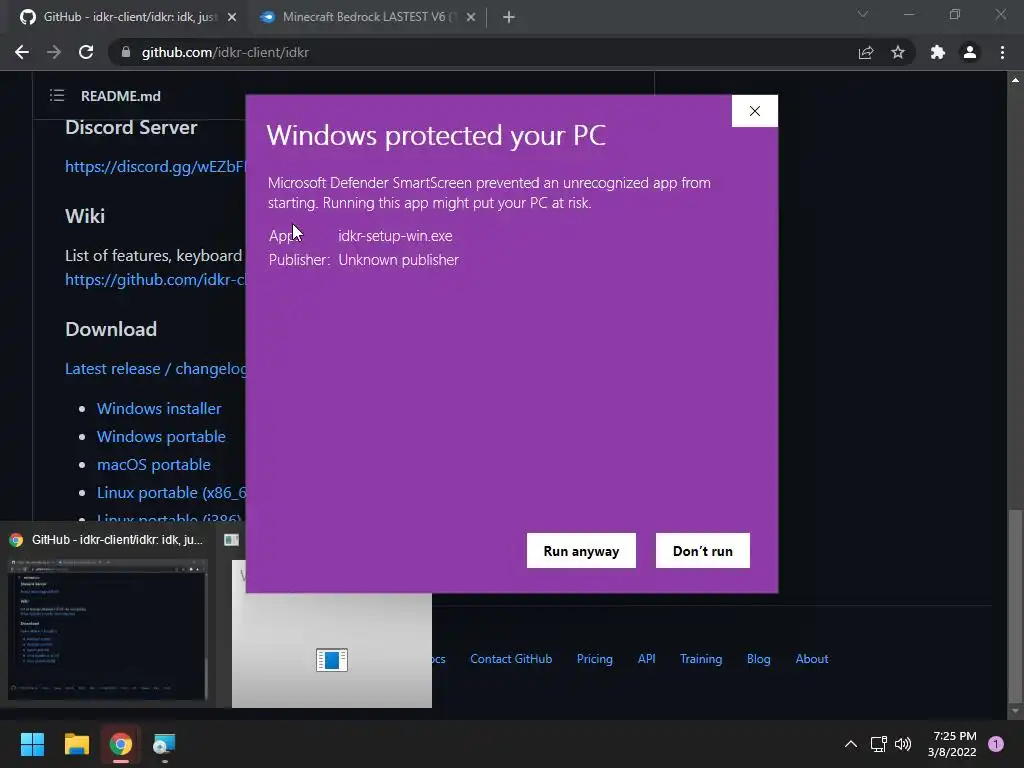The height and width of the screenshot is (768, 1024).
Task: Click the idkr-setup-win.exe app name
Action: pos(395,236)
